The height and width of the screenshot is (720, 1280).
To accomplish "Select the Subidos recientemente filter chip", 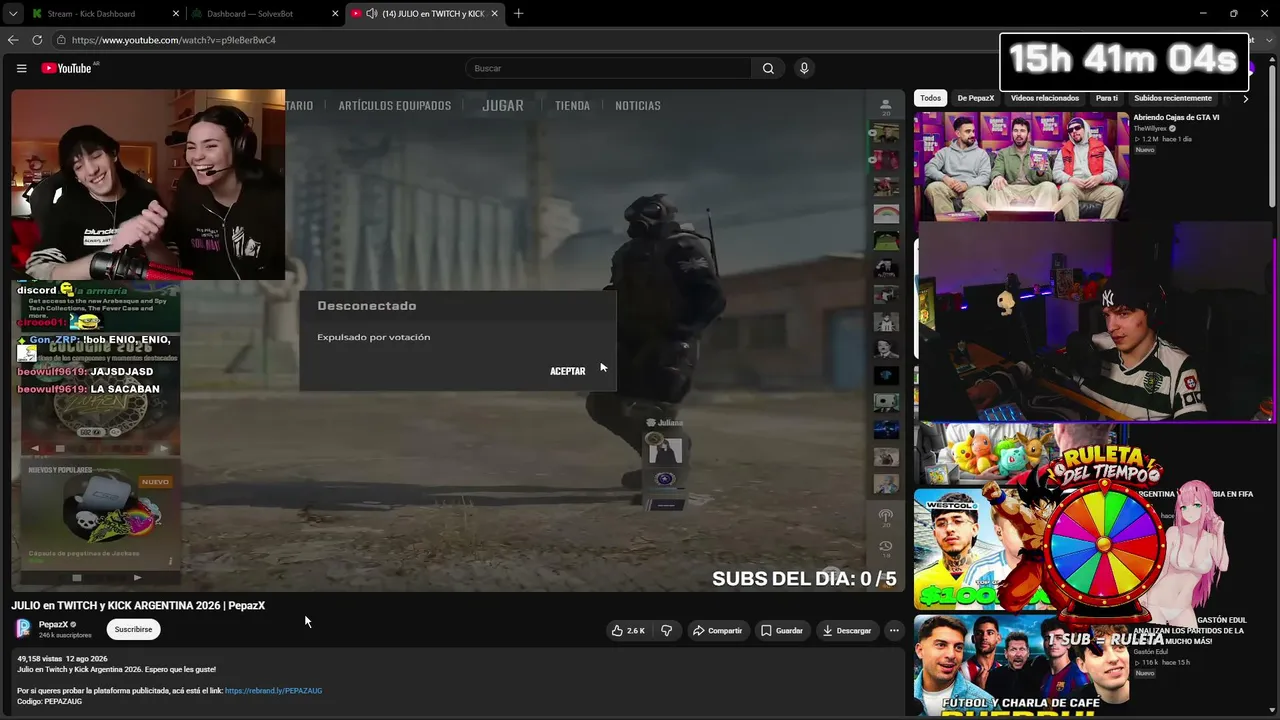I will (x=1173, y=98).
